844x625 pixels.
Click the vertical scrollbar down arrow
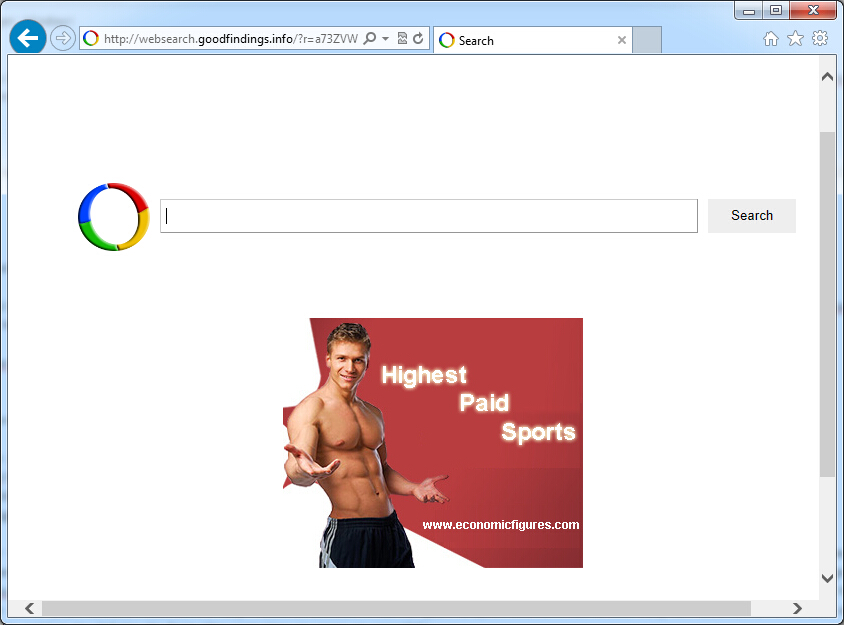(x=827, y=579)
